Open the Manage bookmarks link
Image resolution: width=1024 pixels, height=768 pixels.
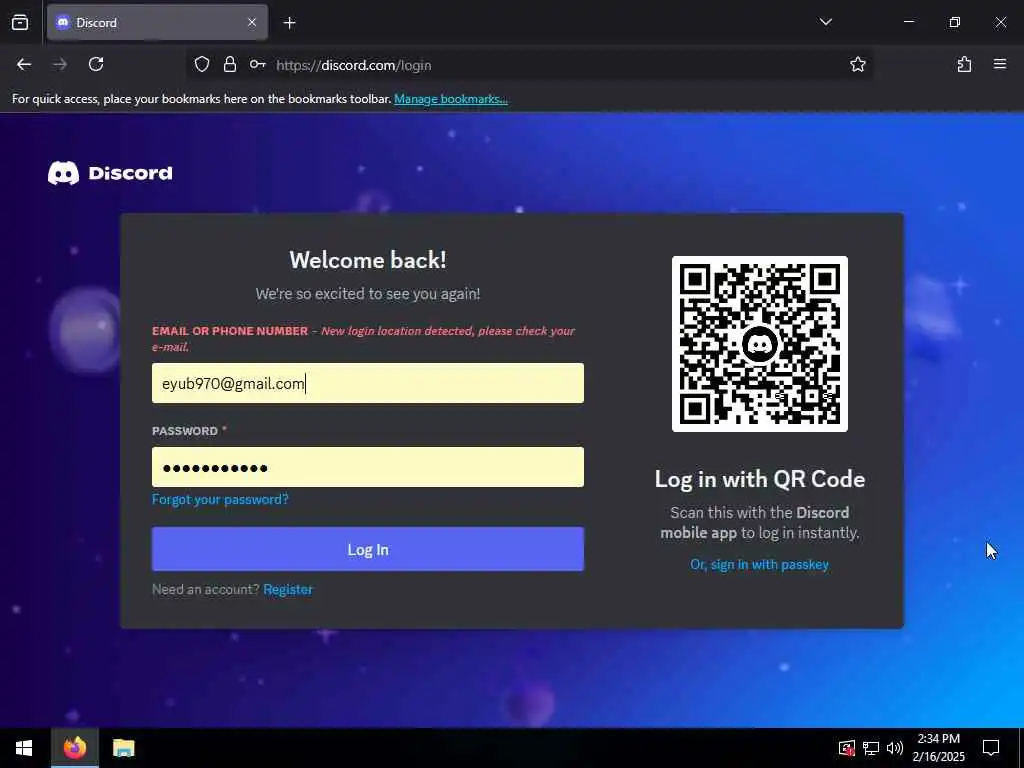coord(451,99)
